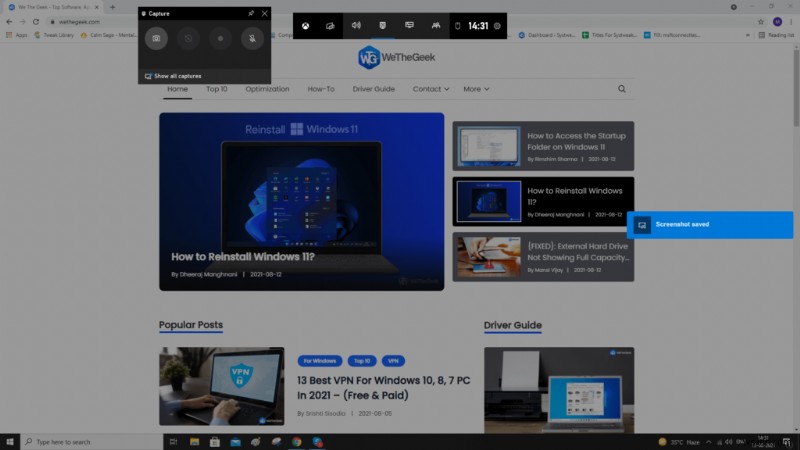The width and height of the screenshot is (800, 450).
Task: Click the External Hard Drive article thumbnail
Action: coord(489,257)
